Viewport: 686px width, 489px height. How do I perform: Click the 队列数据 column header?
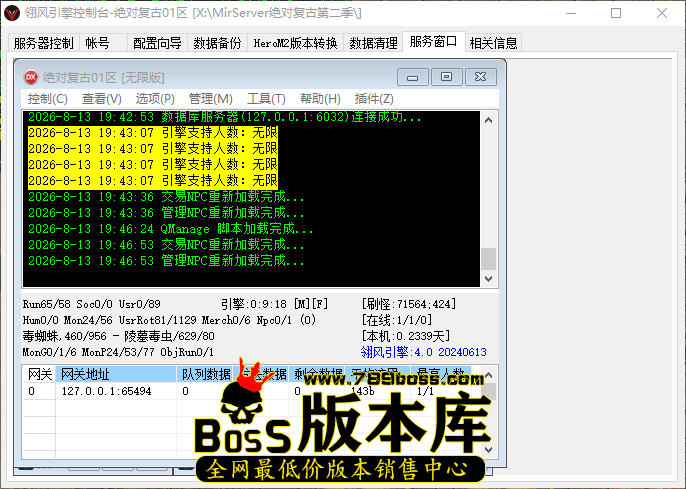tap(206, 374)
